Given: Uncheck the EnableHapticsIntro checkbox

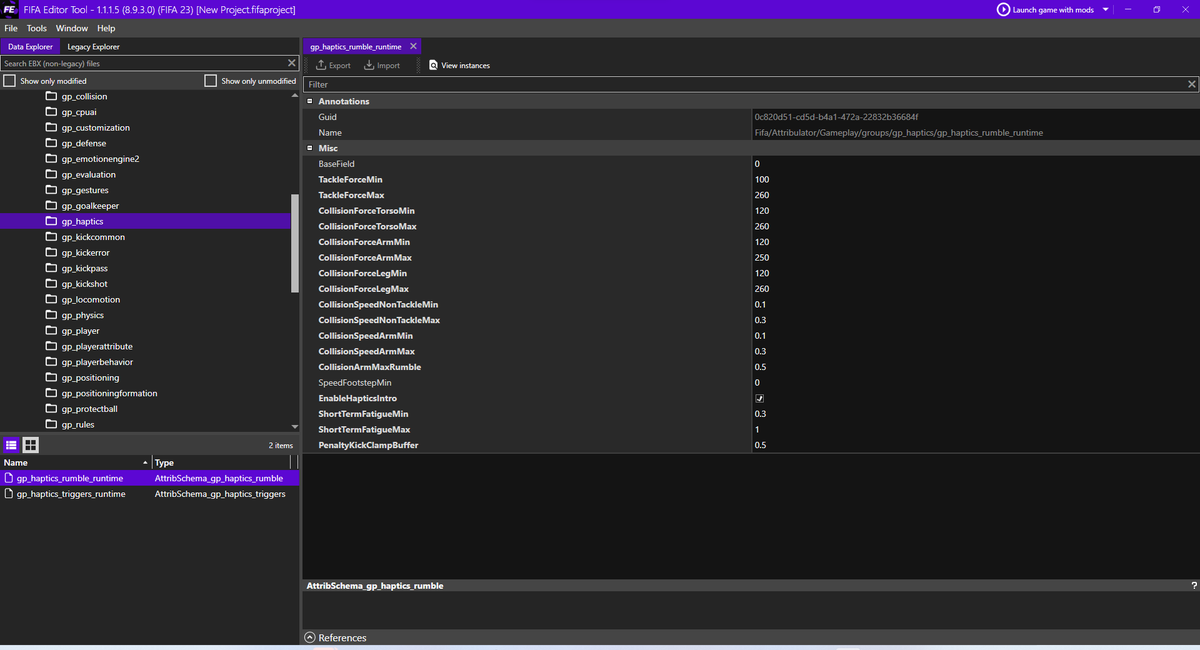Looking at the screenshot, I should (759, 398).
